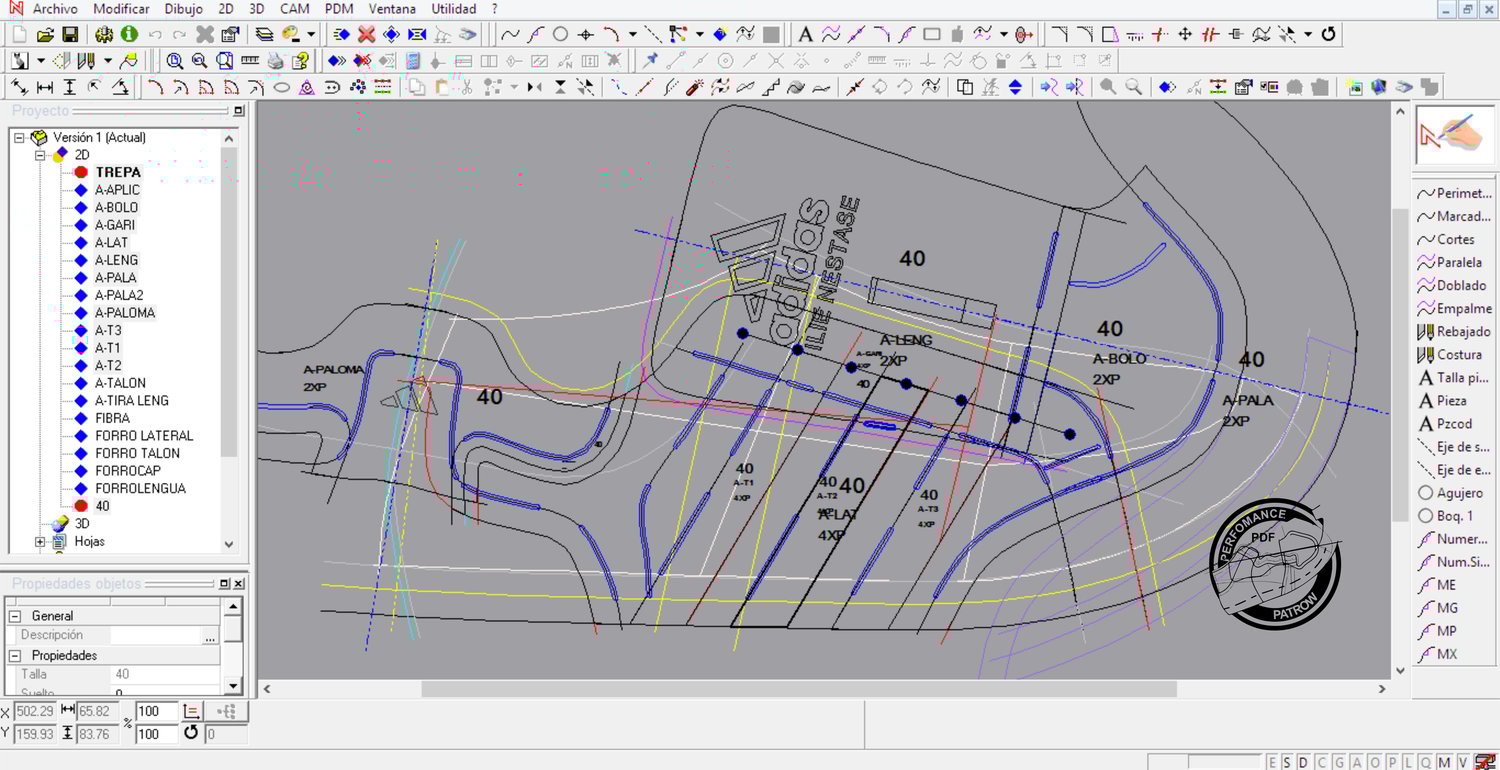Select A-LENG piece in project tree
Image resolution: width=1500 pixels, height=770 pixels.
pos(116,260)
